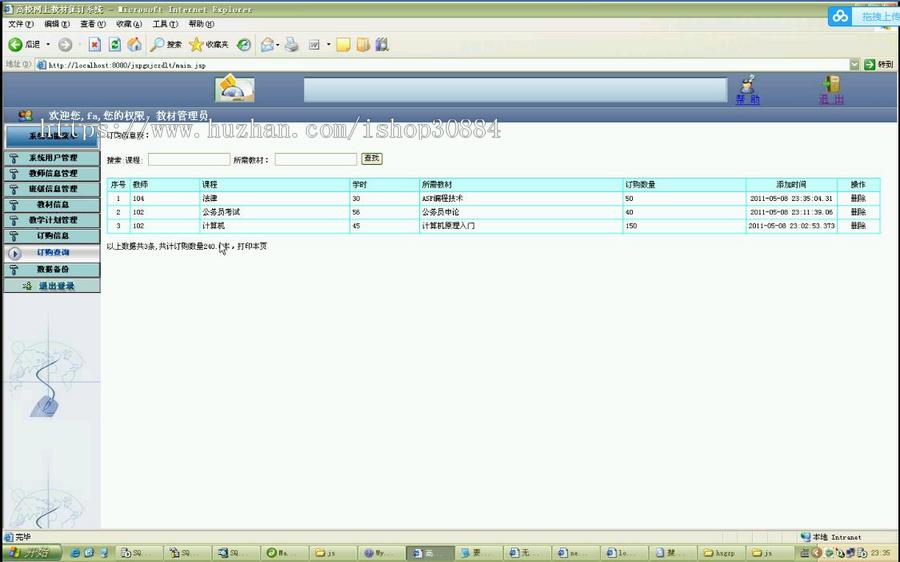The image size is (900, 562).
Task: Focus the 课程 search input field
Action: coord(189,159)
